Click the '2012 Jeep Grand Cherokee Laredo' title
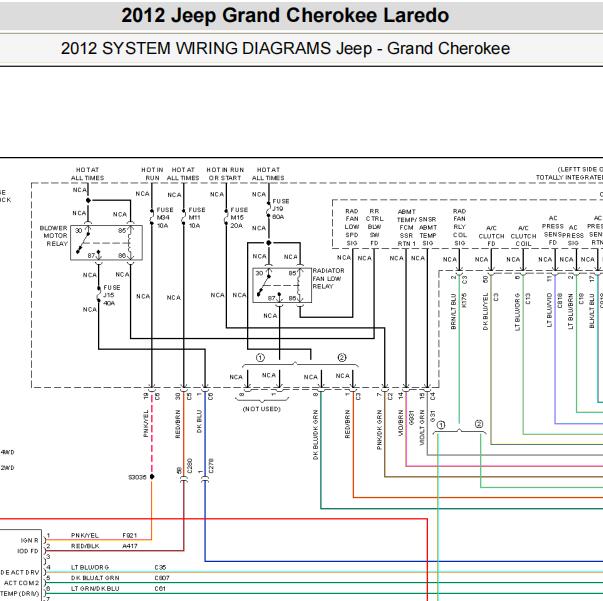Screen dimensions: 603x601 point(285,16)
